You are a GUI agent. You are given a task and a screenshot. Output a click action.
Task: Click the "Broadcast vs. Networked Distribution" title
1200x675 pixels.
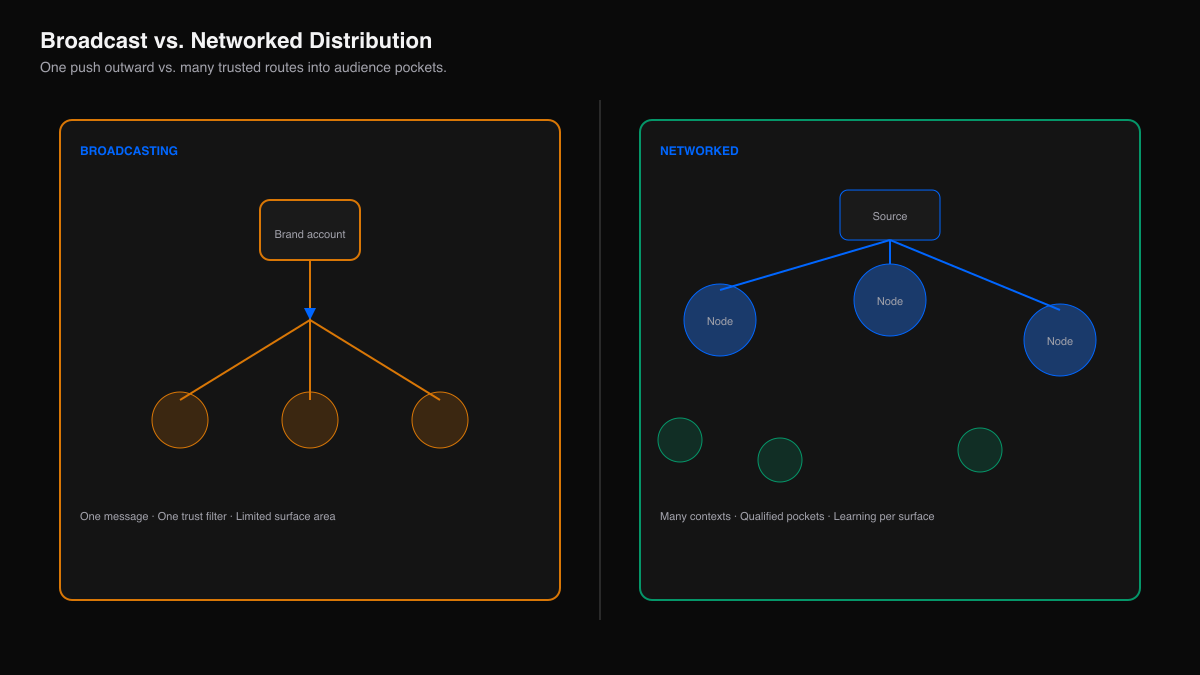coord(236,41)
